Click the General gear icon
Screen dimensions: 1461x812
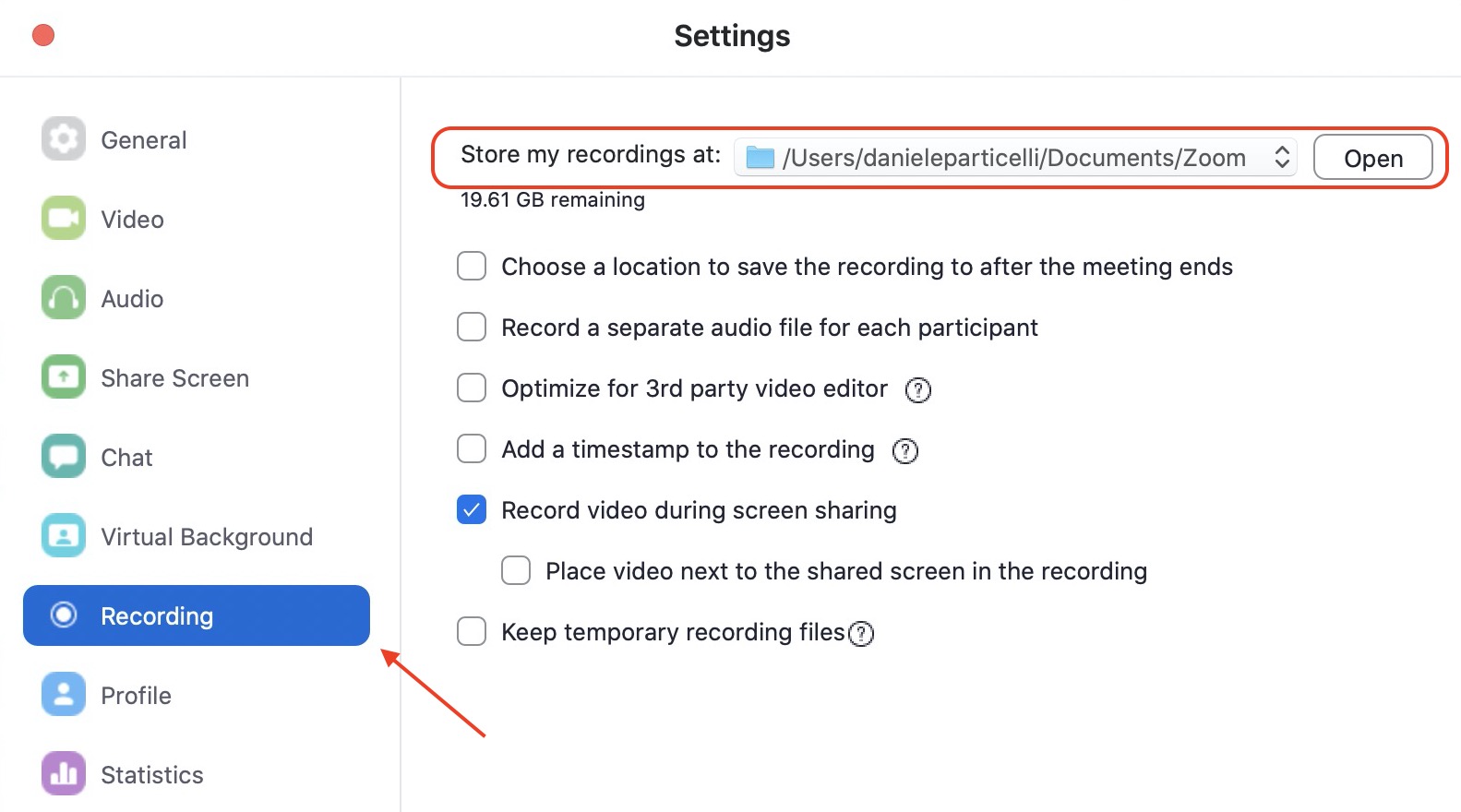click(63, 139)
